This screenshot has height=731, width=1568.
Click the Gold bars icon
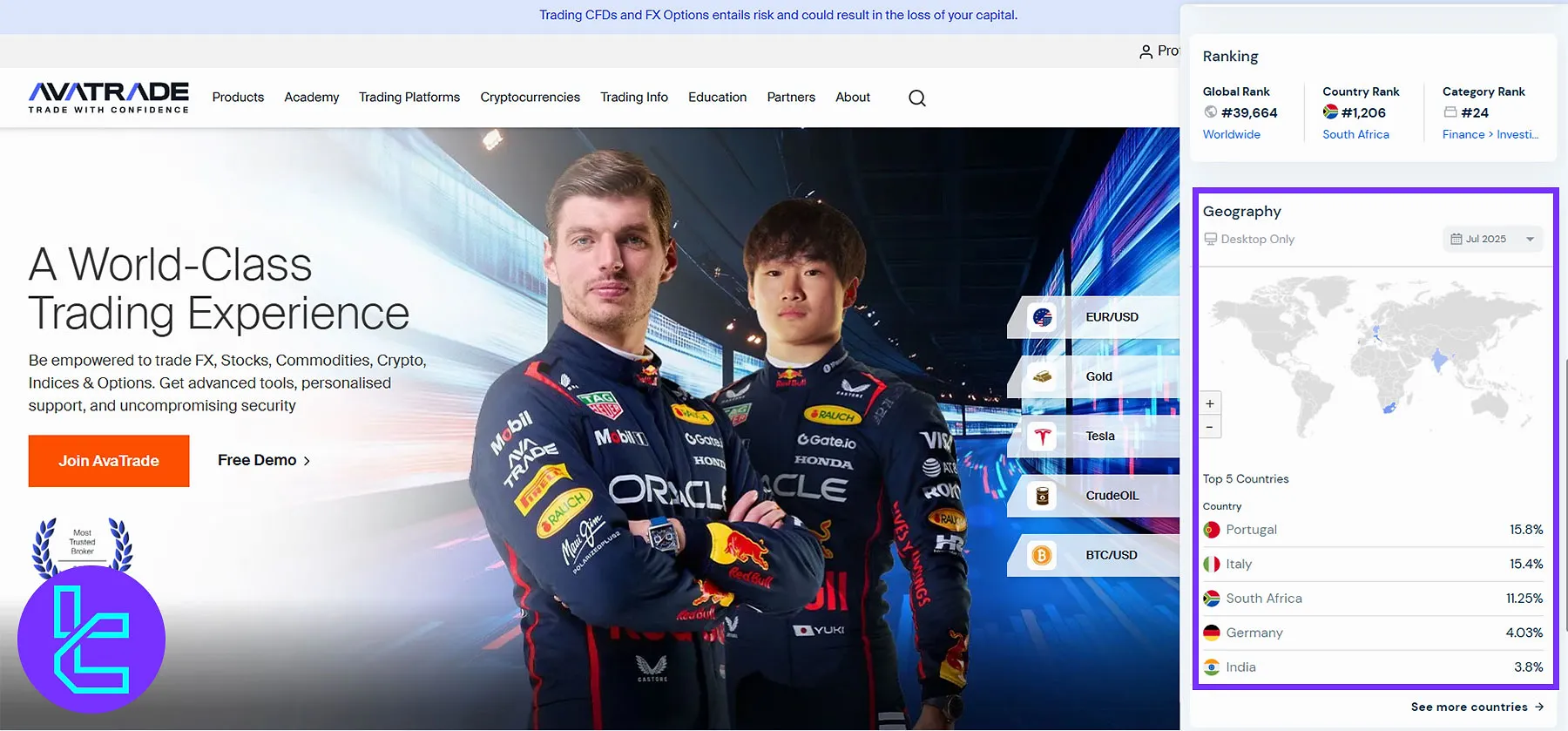click(1042, 377)
